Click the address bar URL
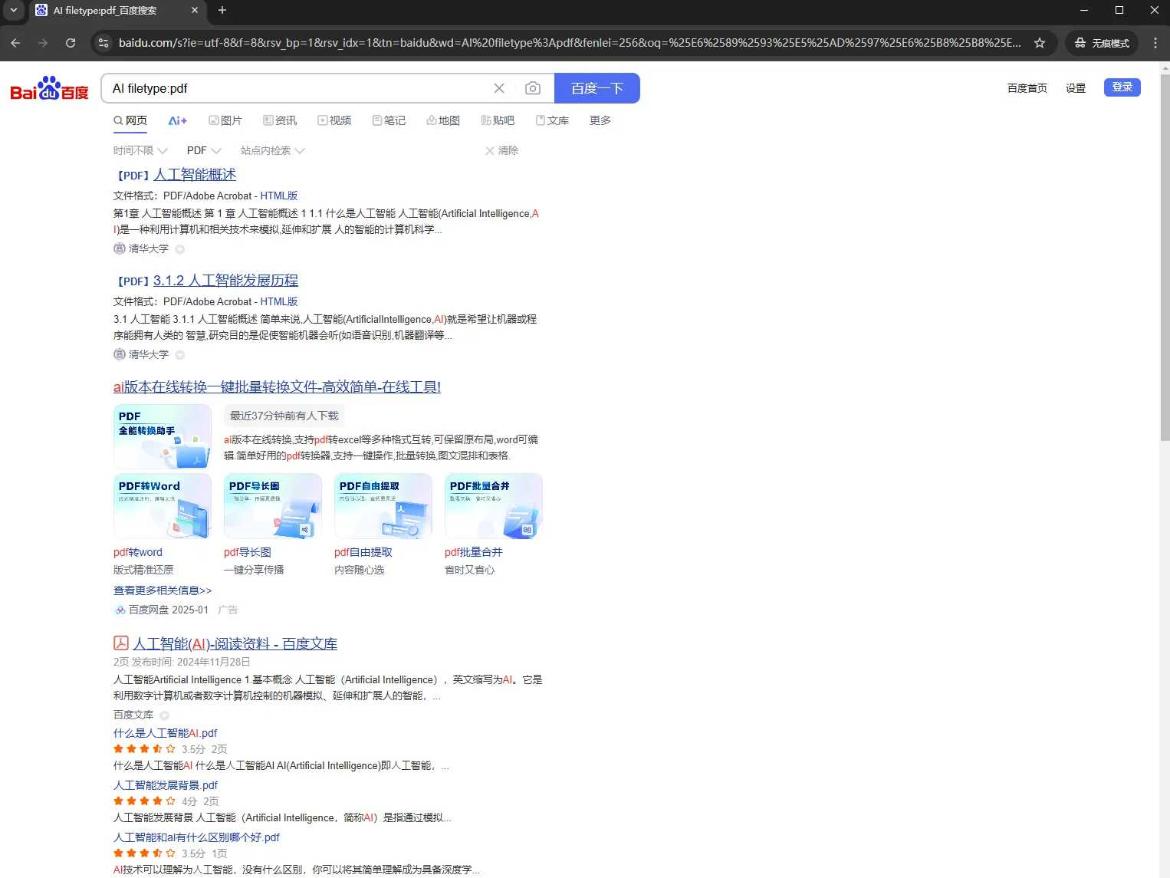The height and width of the screenshot is (878, 1170). click(569, 43)
